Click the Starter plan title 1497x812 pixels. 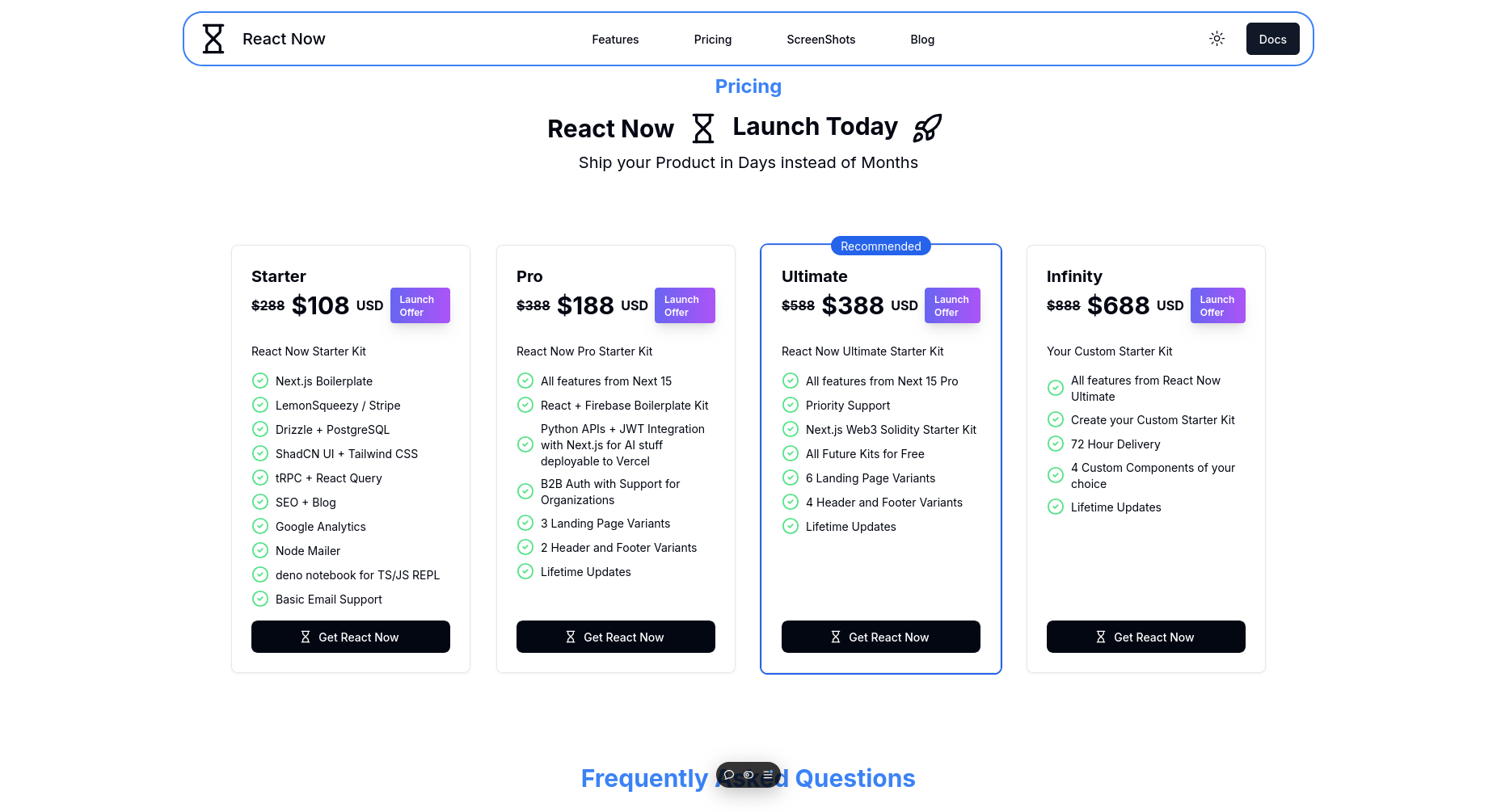(x=279, y=276)
